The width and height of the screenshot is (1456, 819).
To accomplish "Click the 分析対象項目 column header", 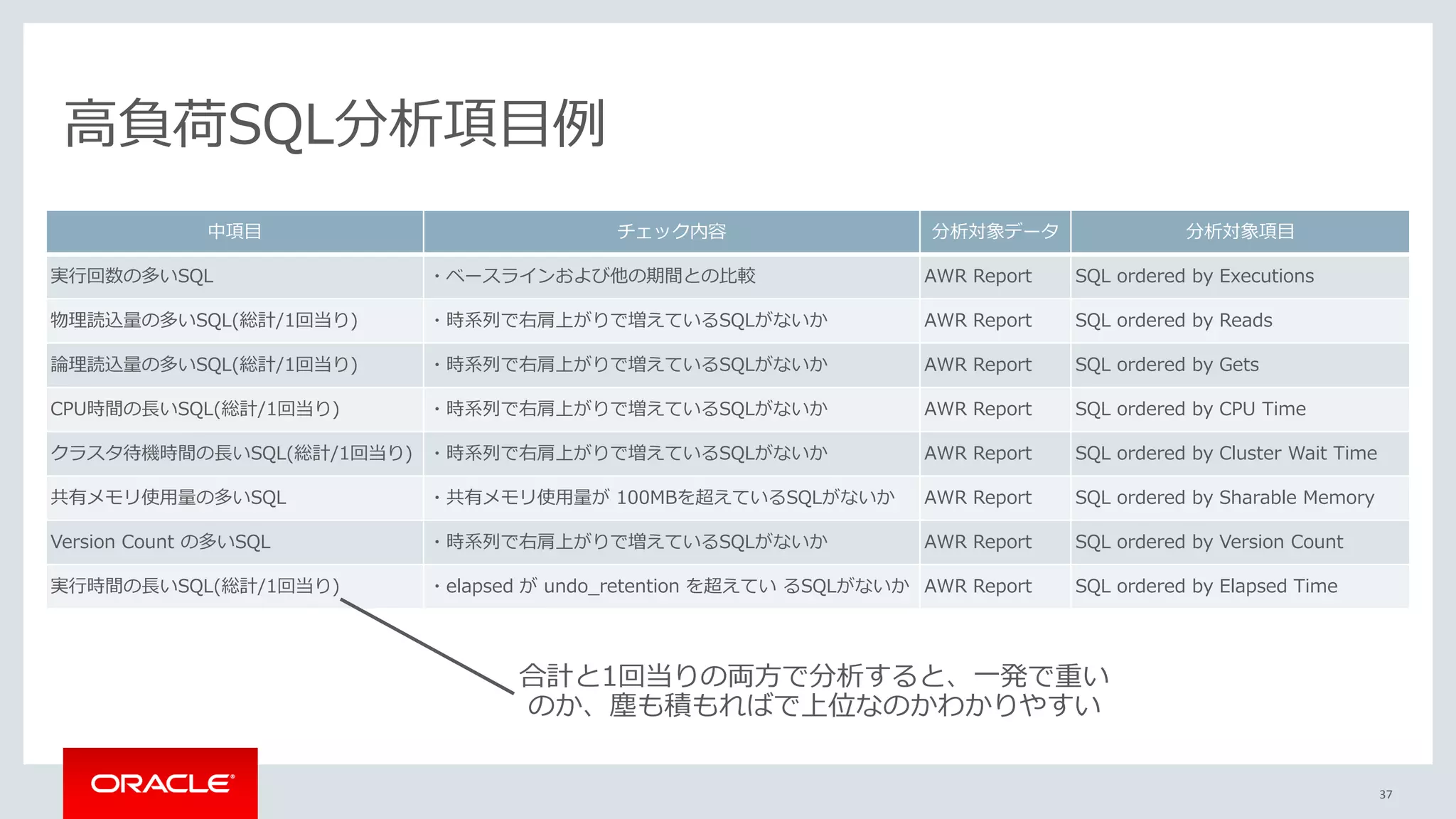I will point(1240,231).
